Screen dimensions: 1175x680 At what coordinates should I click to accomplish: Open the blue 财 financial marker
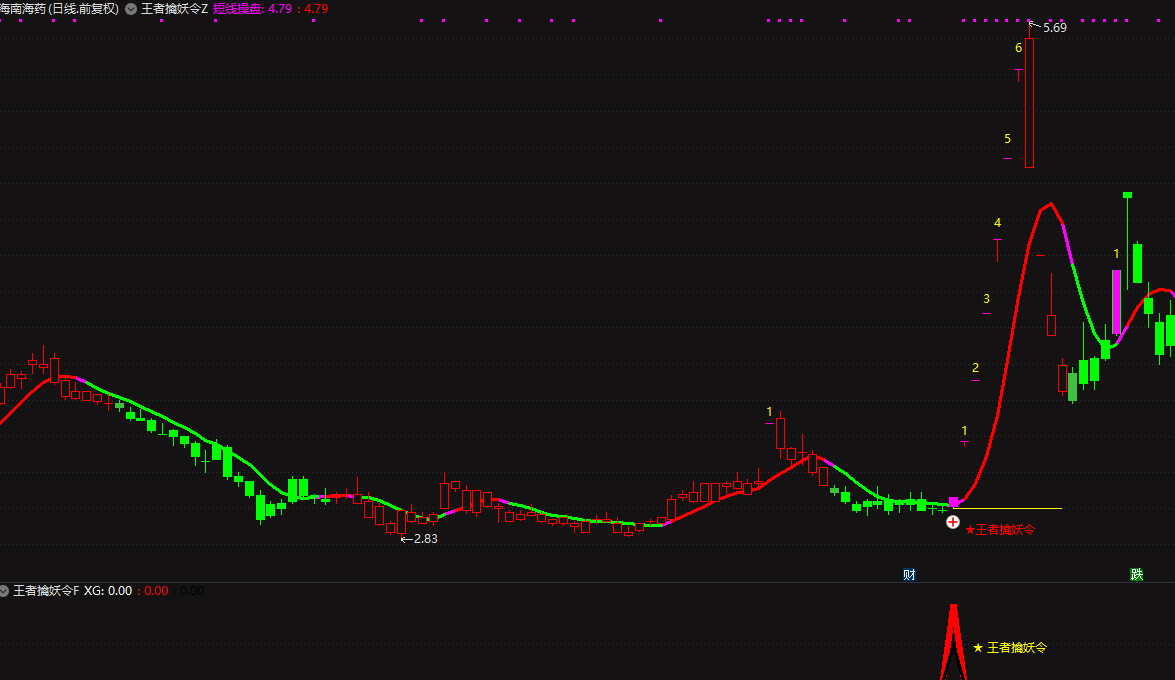click(x=909, y=574)
